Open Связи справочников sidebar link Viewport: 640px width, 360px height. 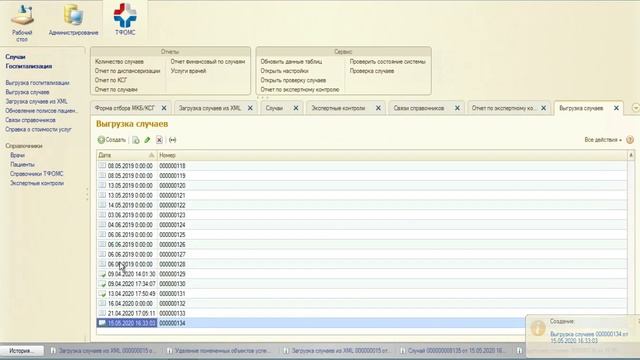[31, 120]
